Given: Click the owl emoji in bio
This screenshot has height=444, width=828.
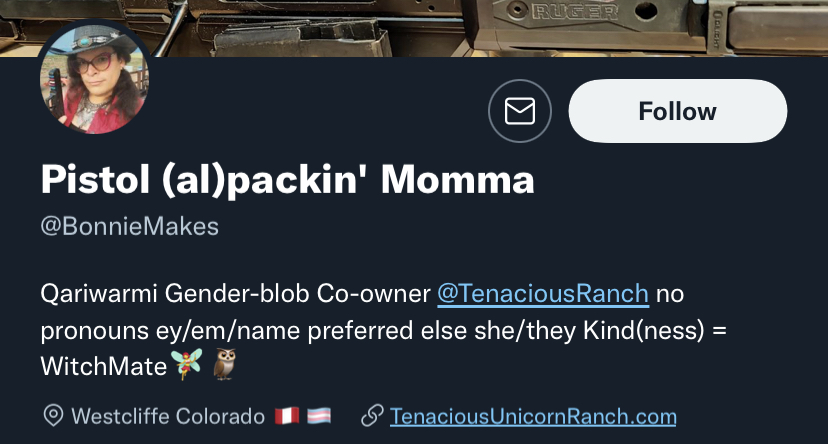Looking at the screenshot, I should (x=225, y=364).
